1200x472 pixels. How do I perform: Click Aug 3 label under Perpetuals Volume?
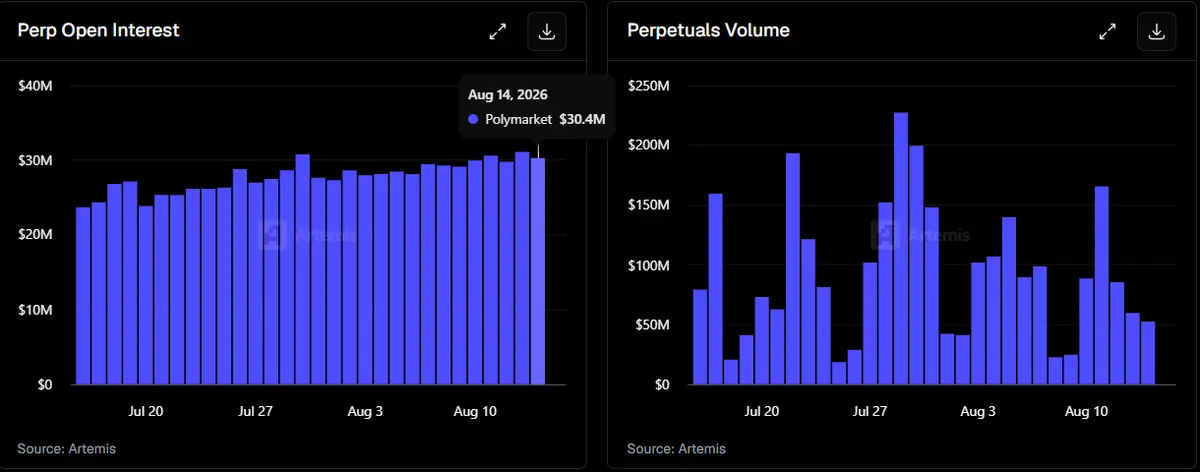[978, 411]
